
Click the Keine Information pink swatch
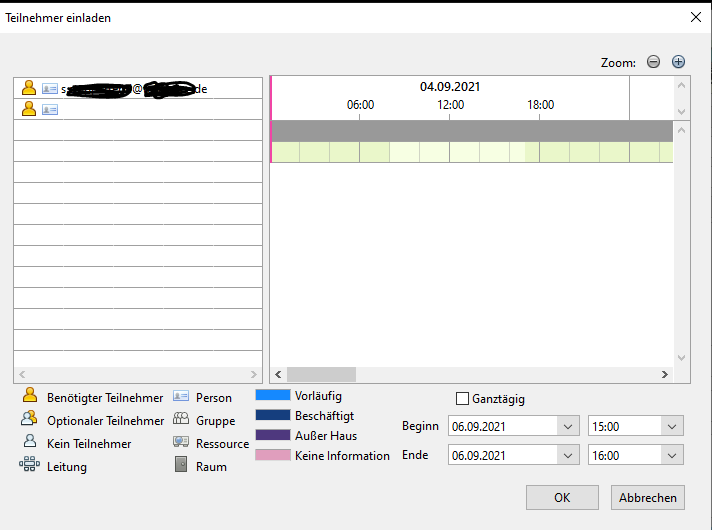272,455
